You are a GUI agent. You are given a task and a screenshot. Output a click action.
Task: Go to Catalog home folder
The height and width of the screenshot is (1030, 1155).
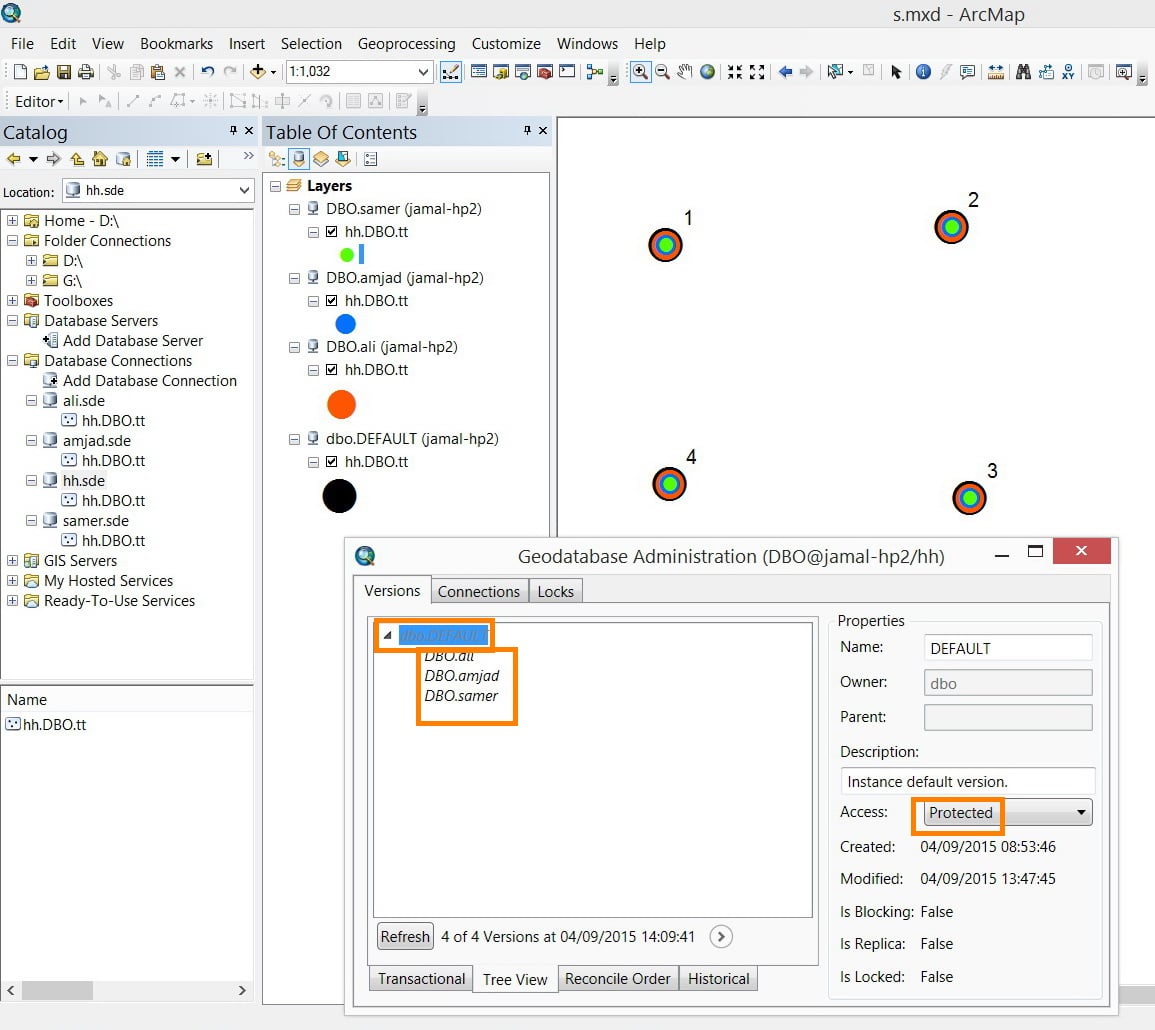tap(100, 158)
